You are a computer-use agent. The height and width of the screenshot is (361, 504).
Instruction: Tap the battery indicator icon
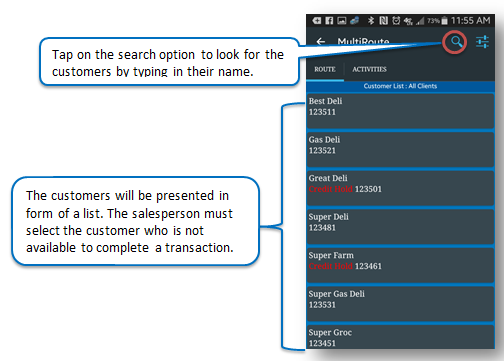tap(444, 21)
